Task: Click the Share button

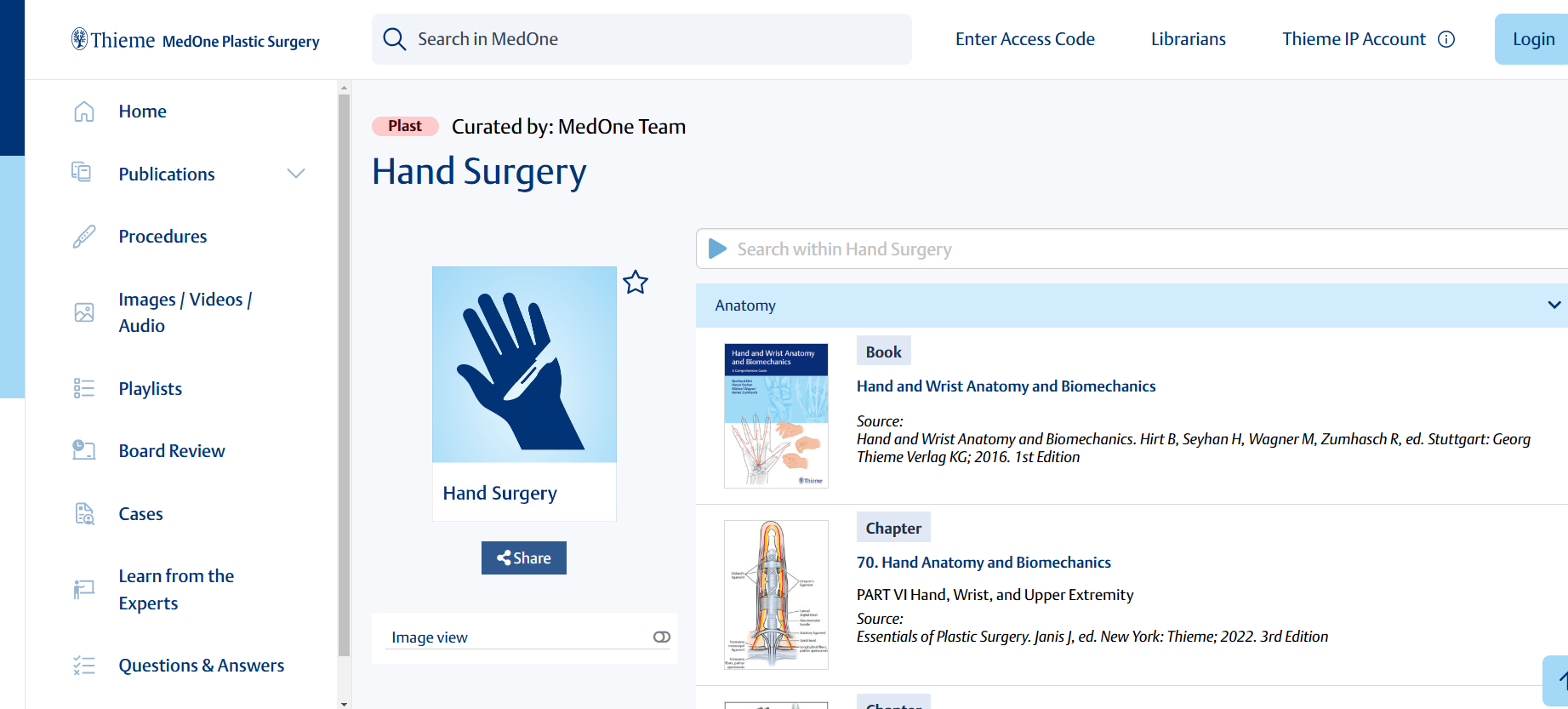Action: coord(524,558)
